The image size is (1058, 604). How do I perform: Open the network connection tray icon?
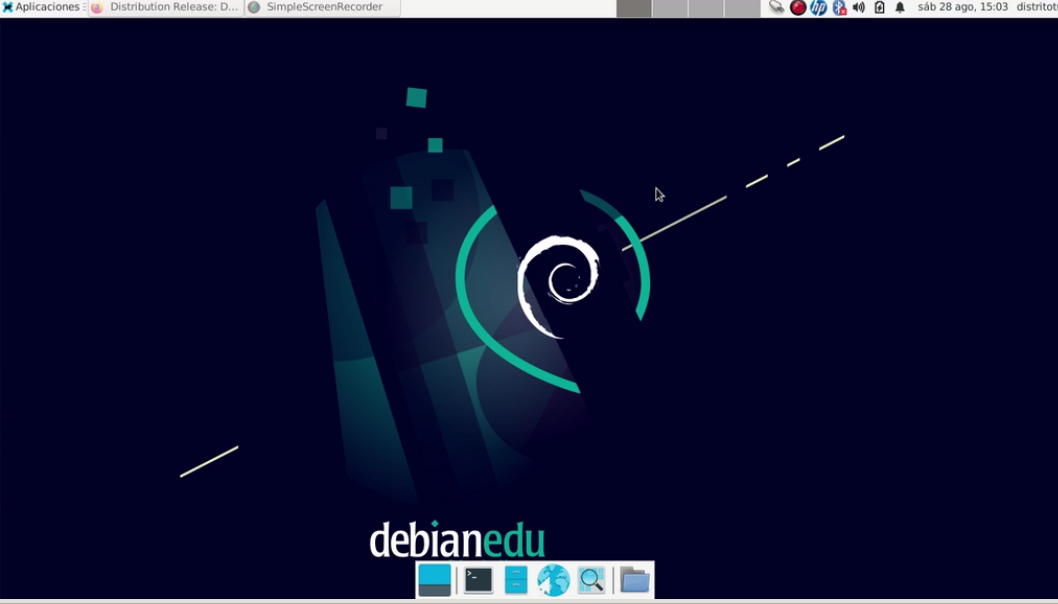pos(777,7)
